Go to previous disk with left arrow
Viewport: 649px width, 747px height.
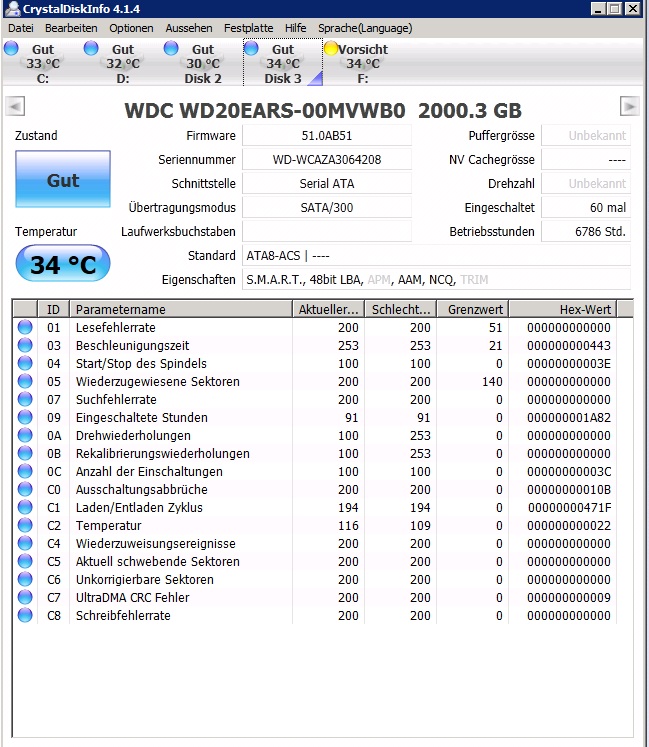point(15,106)
